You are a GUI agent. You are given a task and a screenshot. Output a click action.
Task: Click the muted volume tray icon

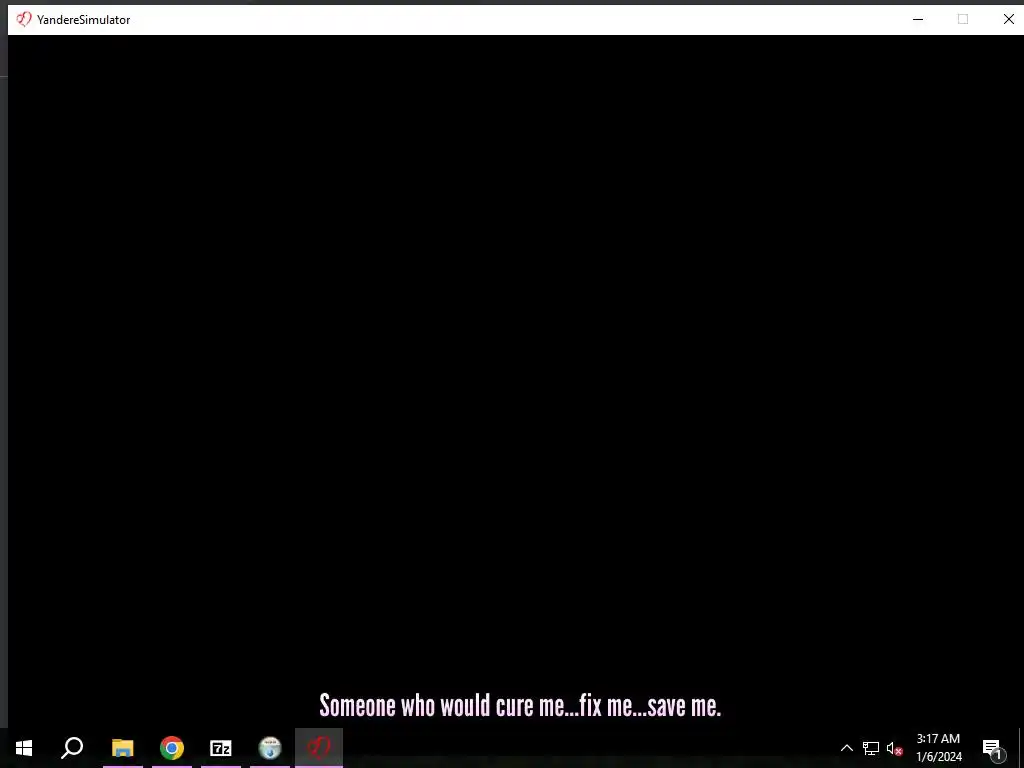point(895,748)
